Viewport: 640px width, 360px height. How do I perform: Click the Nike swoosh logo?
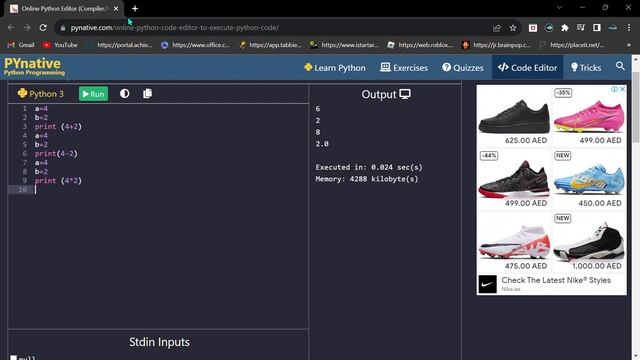(x=487, y=284)
